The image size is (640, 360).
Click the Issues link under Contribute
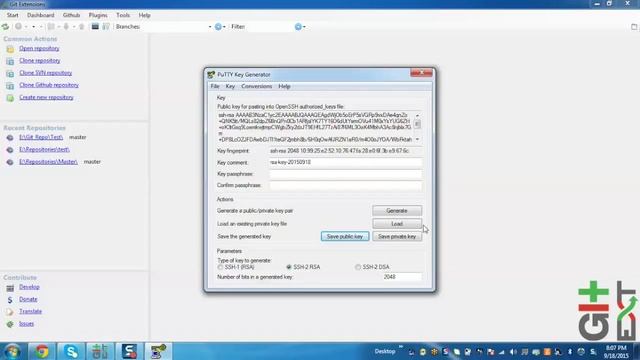27,324
